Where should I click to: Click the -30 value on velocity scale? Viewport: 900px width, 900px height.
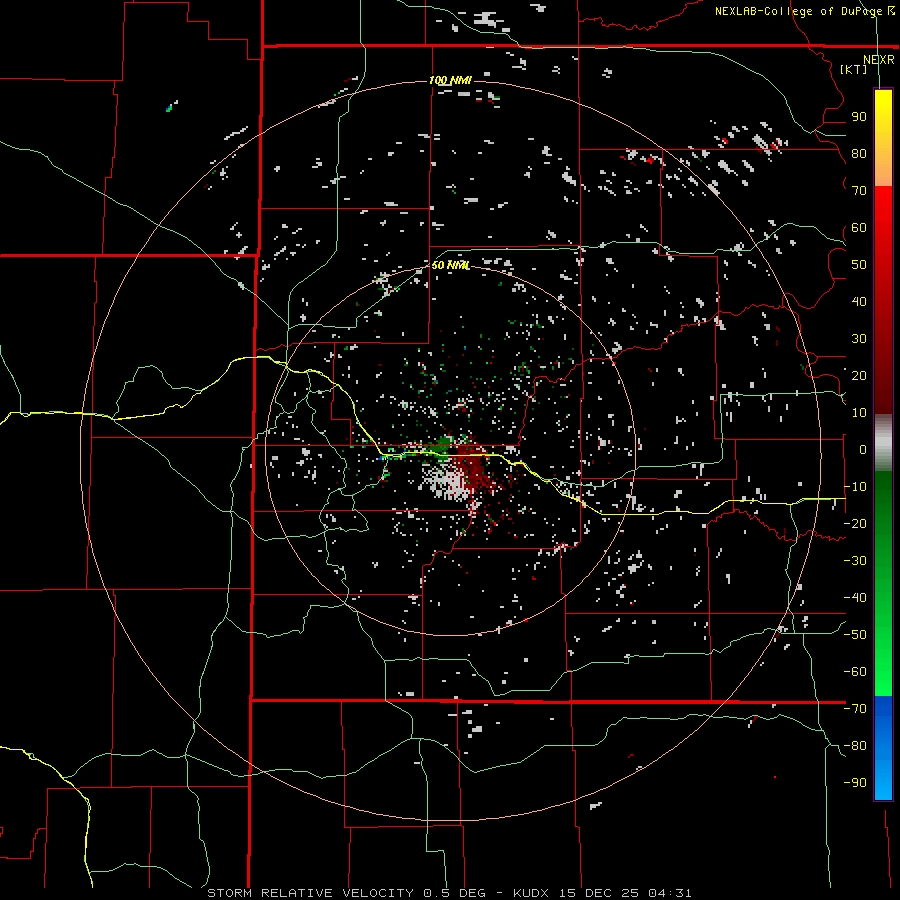pos(855,561)
